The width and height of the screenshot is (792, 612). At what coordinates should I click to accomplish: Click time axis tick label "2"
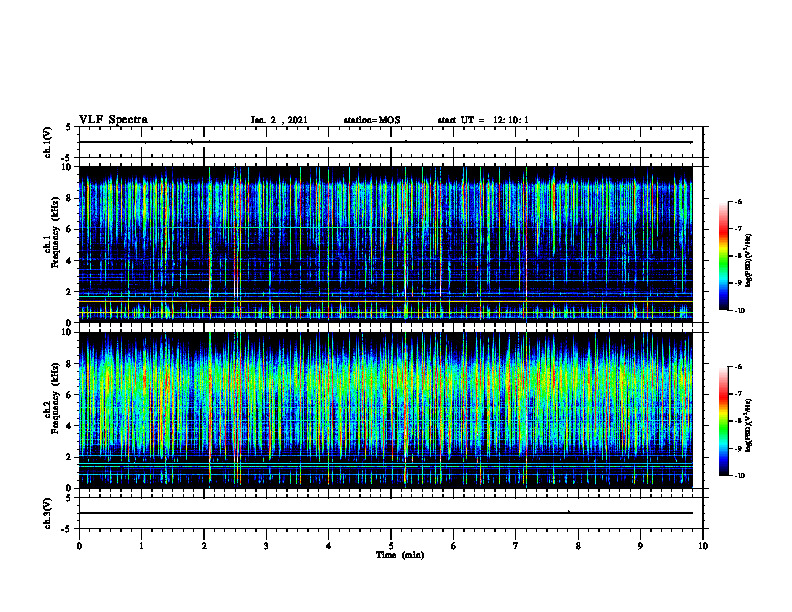pyautogui.click(x=204, y=546)
